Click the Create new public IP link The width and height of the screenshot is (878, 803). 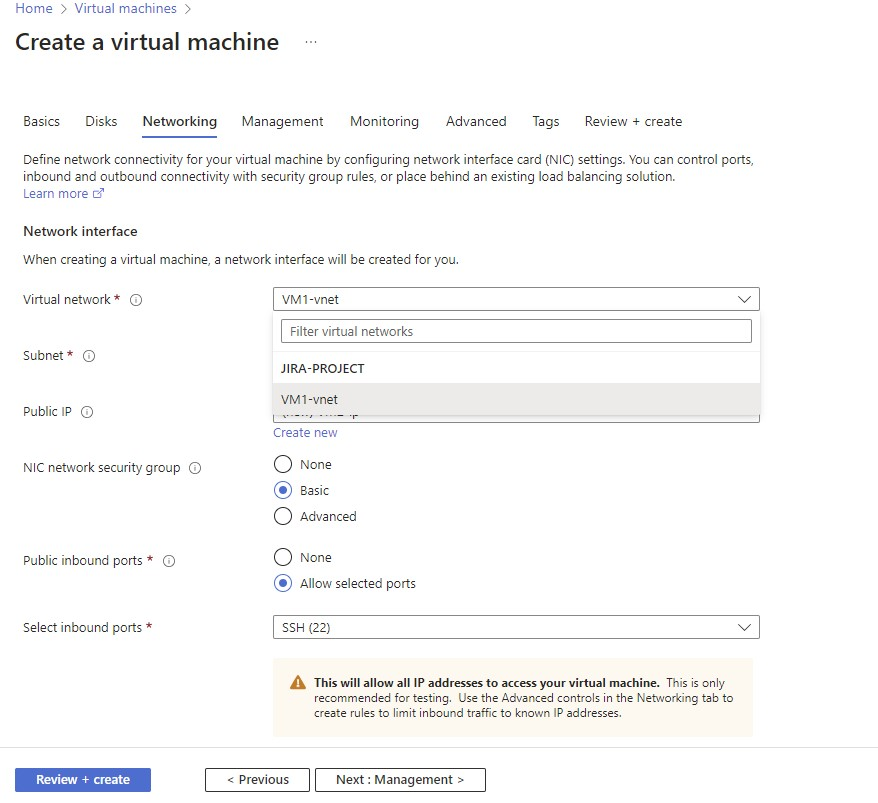coord(305,432)
